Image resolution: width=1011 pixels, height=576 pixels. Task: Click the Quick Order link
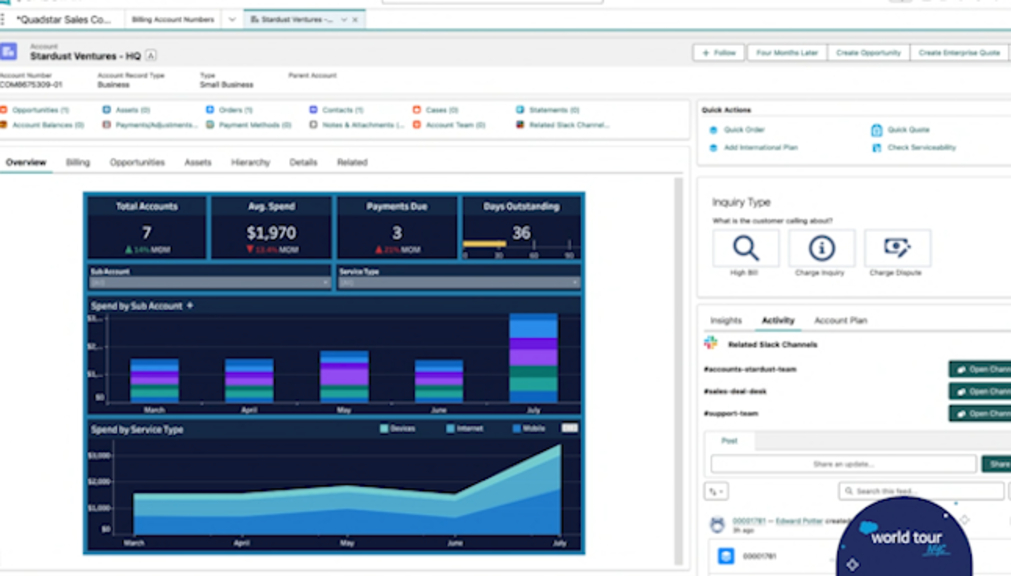click(x=743, y=130)
